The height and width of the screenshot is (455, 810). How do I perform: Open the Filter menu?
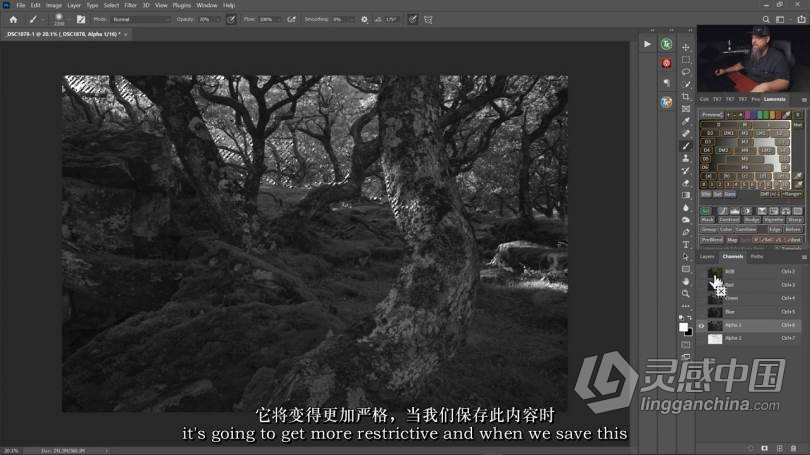tap(130, 5)
